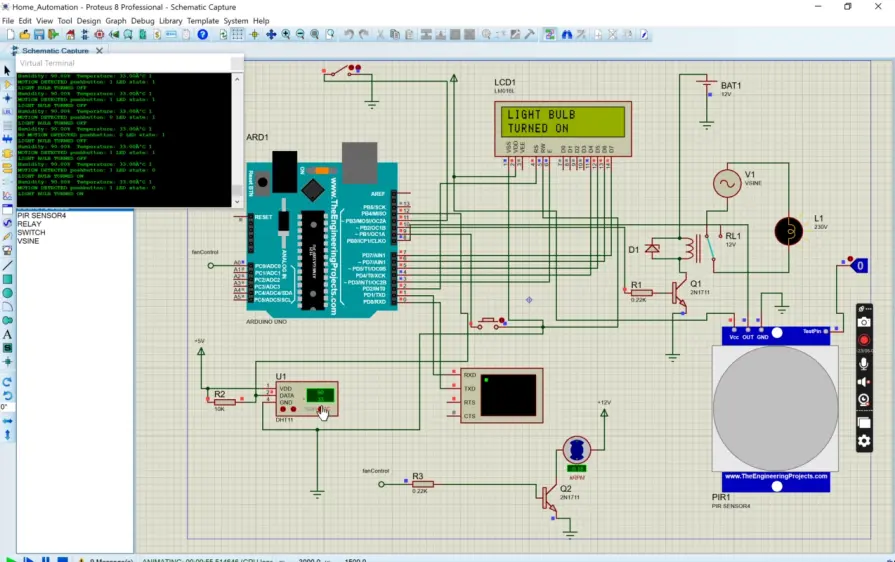Click the L1 light bulb component

pyautogui.click(x=789, y=231)
